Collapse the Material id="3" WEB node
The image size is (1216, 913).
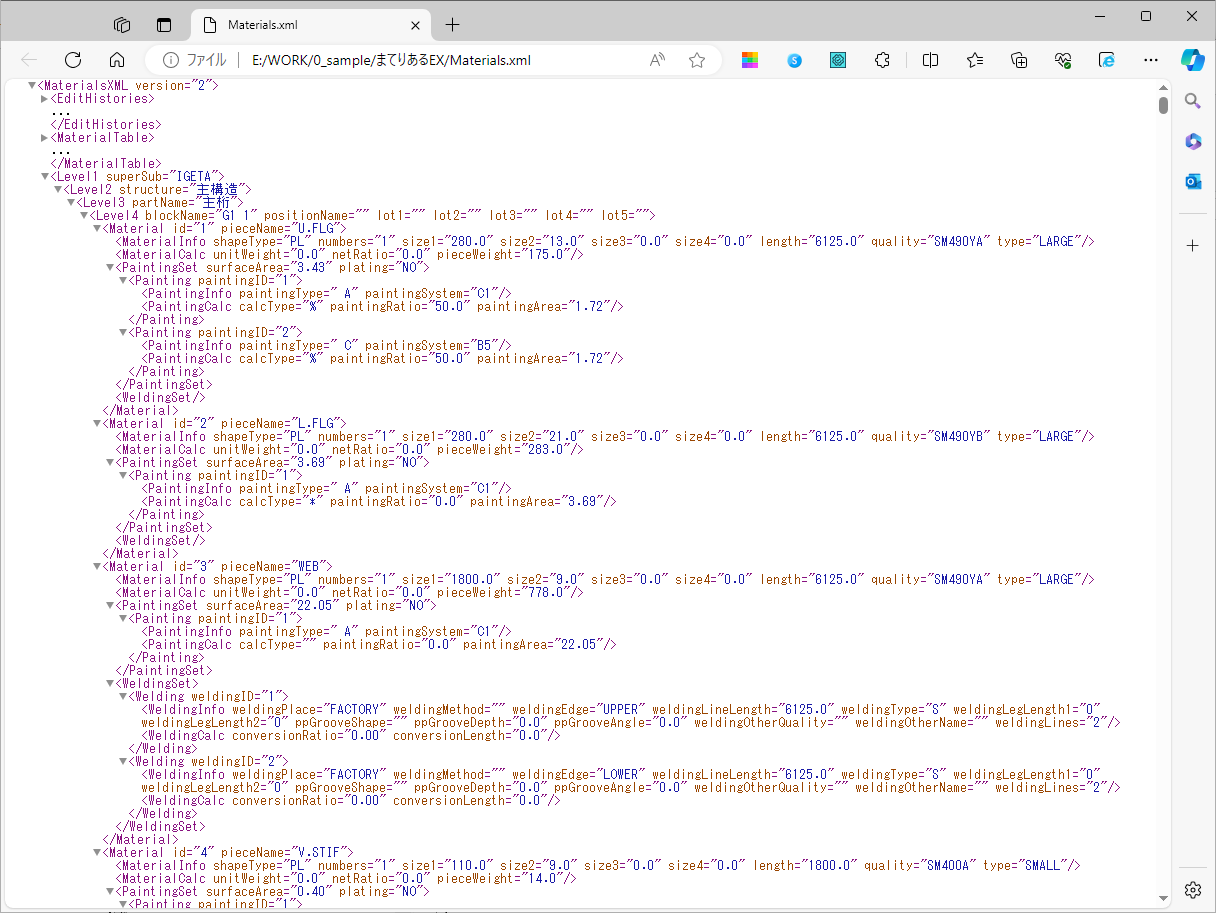click(96, 567)
